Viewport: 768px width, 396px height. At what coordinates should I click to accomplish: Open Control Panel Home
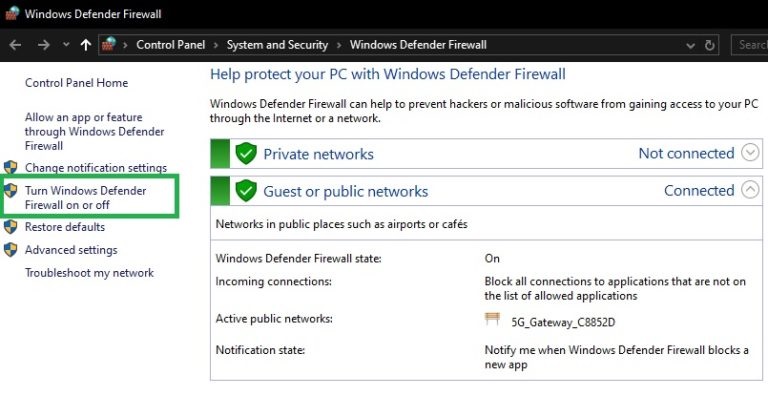(x=76, y=83)
